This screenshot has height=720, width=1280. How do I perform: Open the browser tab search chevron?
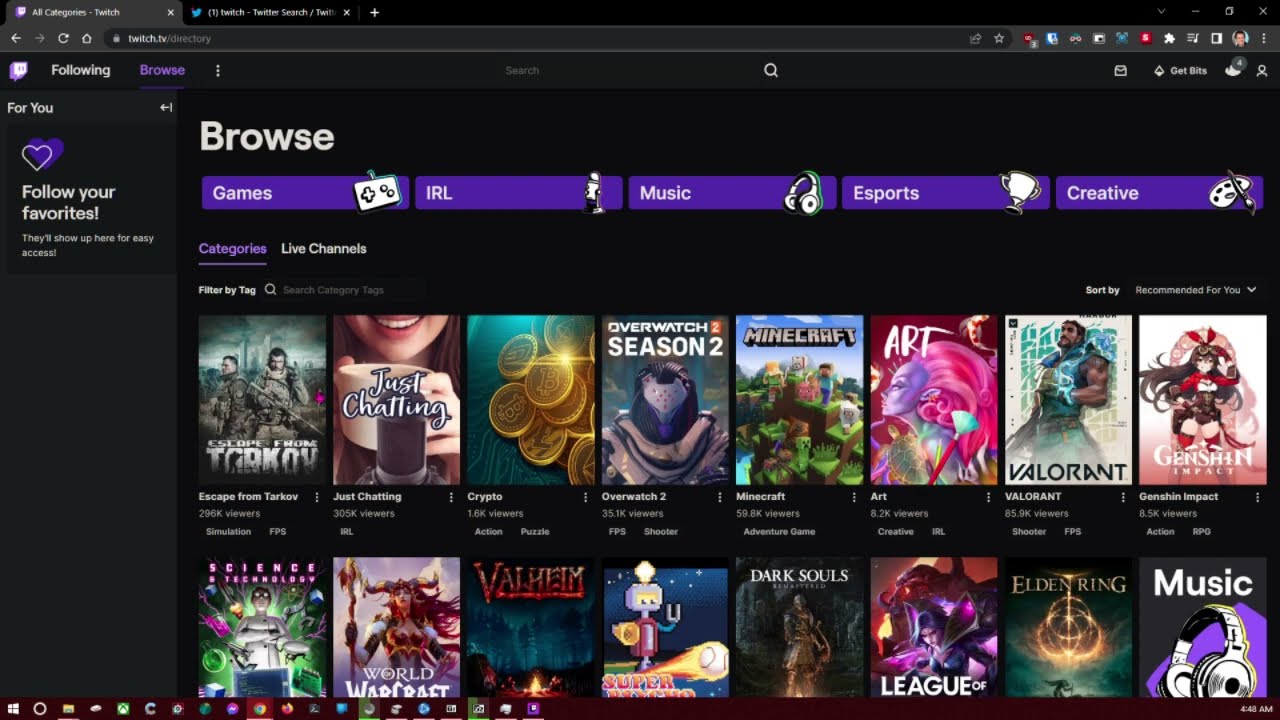(x=1161, y=12)
